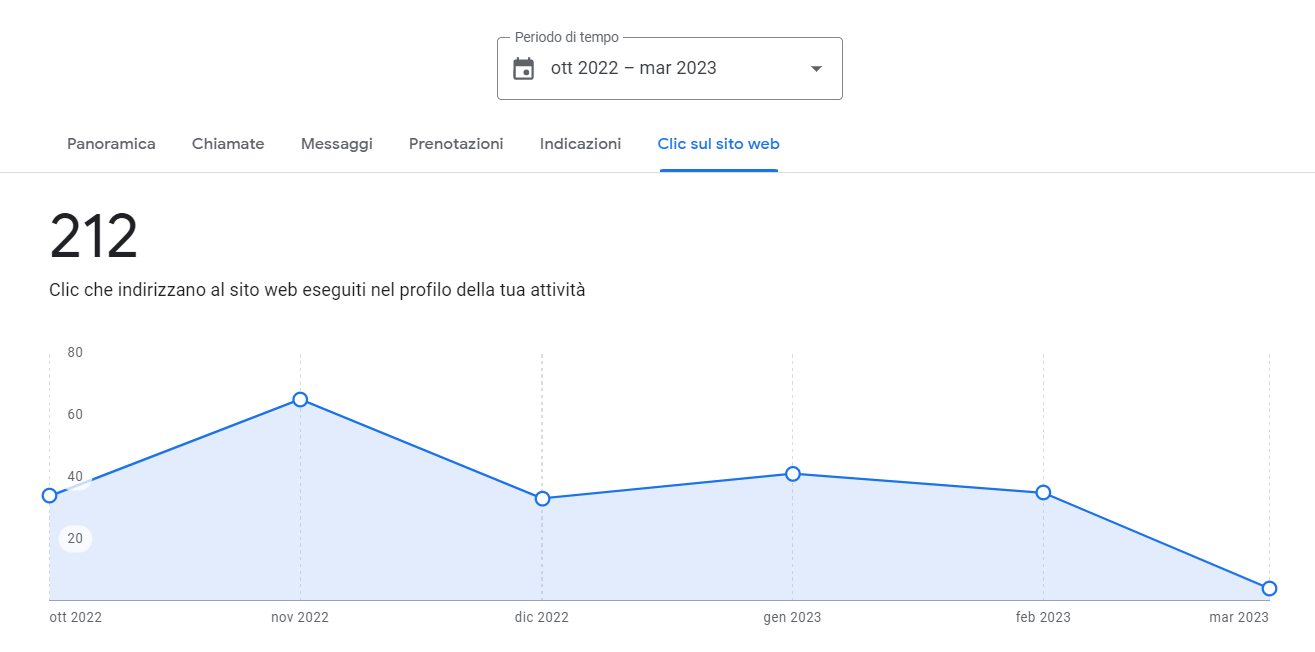Select the Clic sul sito web tab
Viewport: 1315px width, 652px height.
pyautogui.click(x=718, y=144)
